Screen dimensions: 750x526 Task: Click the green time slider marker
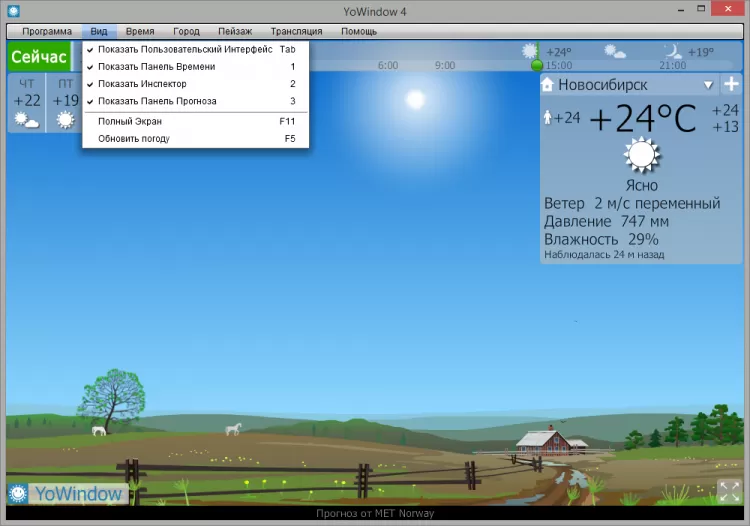point(537,65)
